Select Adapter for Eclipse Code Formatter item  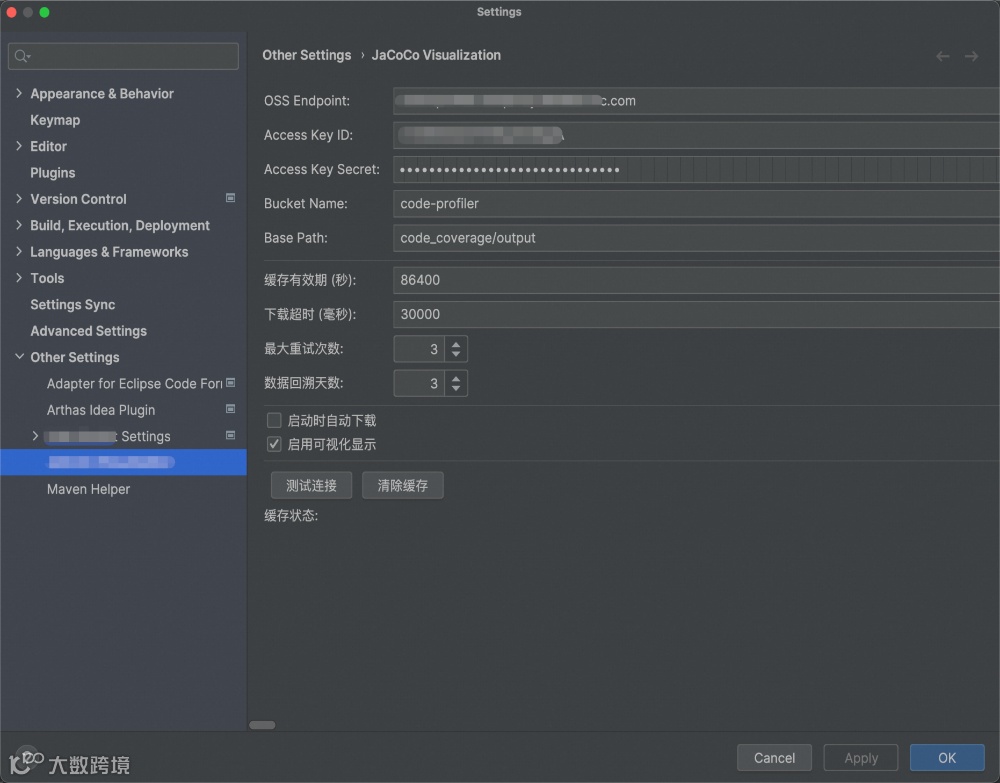(134, 384)
